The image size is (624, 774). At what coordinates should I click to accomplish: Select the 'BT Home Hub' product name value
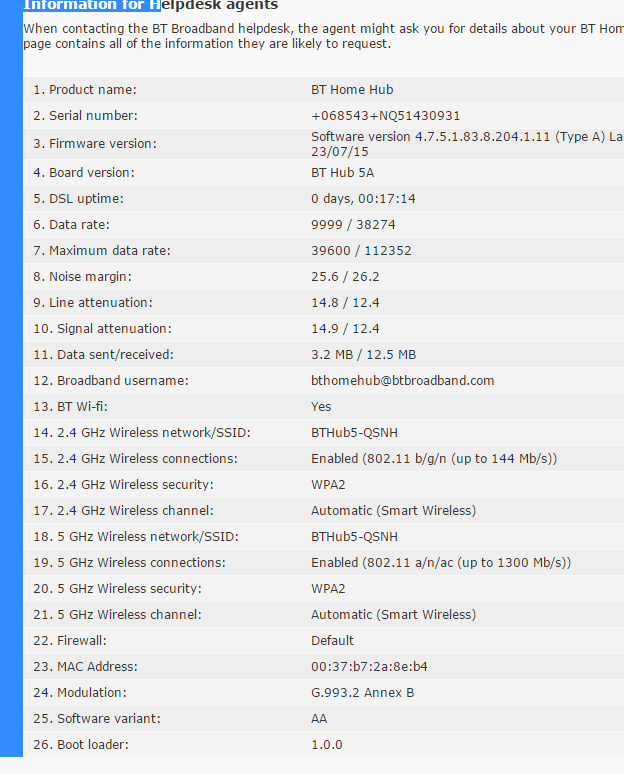(352, 90)
